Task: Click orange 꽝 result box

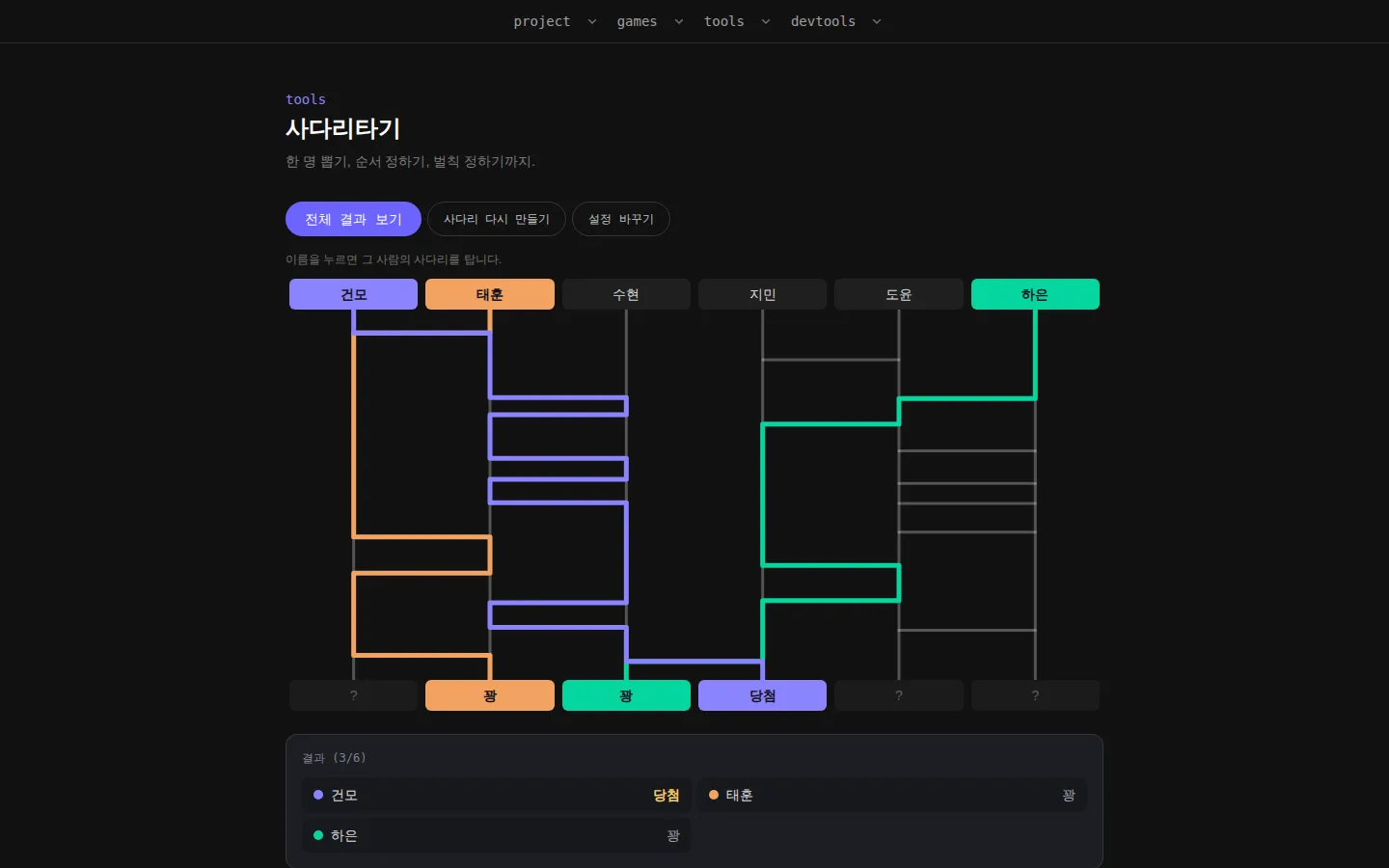Action: (x=490, y=695)
